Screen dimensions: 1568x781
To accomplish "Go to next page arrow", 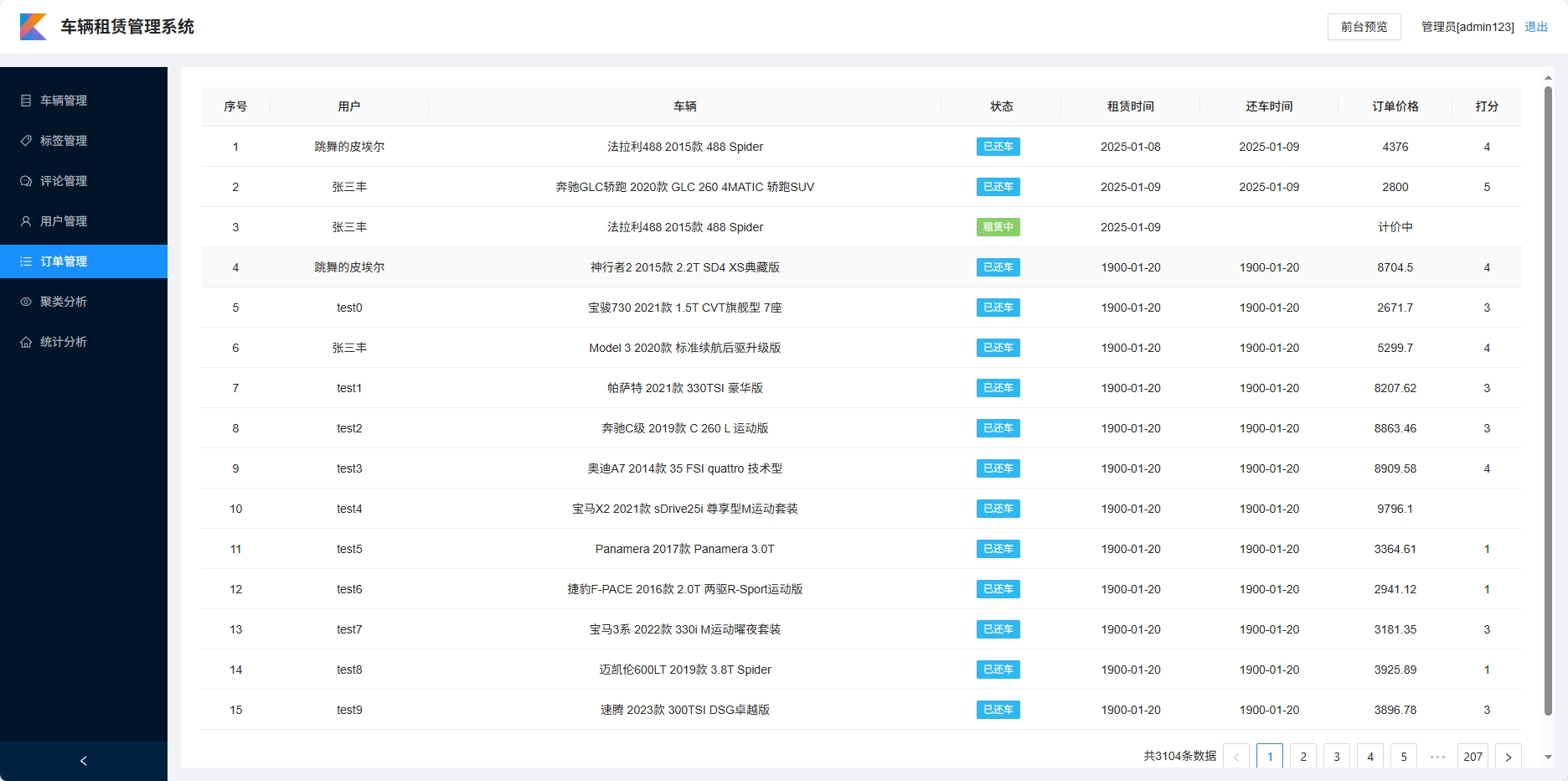I will (x=1509, y=757).
